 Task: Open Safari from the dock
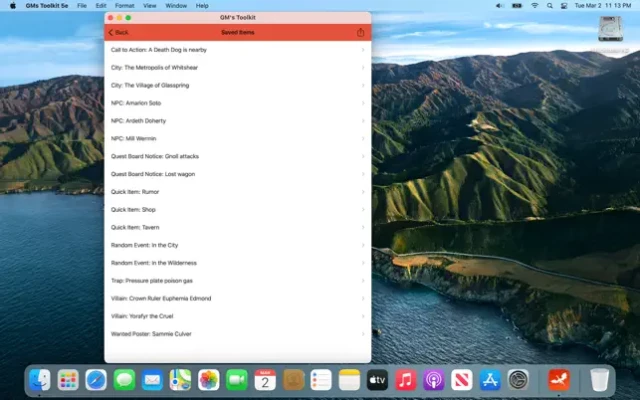(x=96, y=380)
